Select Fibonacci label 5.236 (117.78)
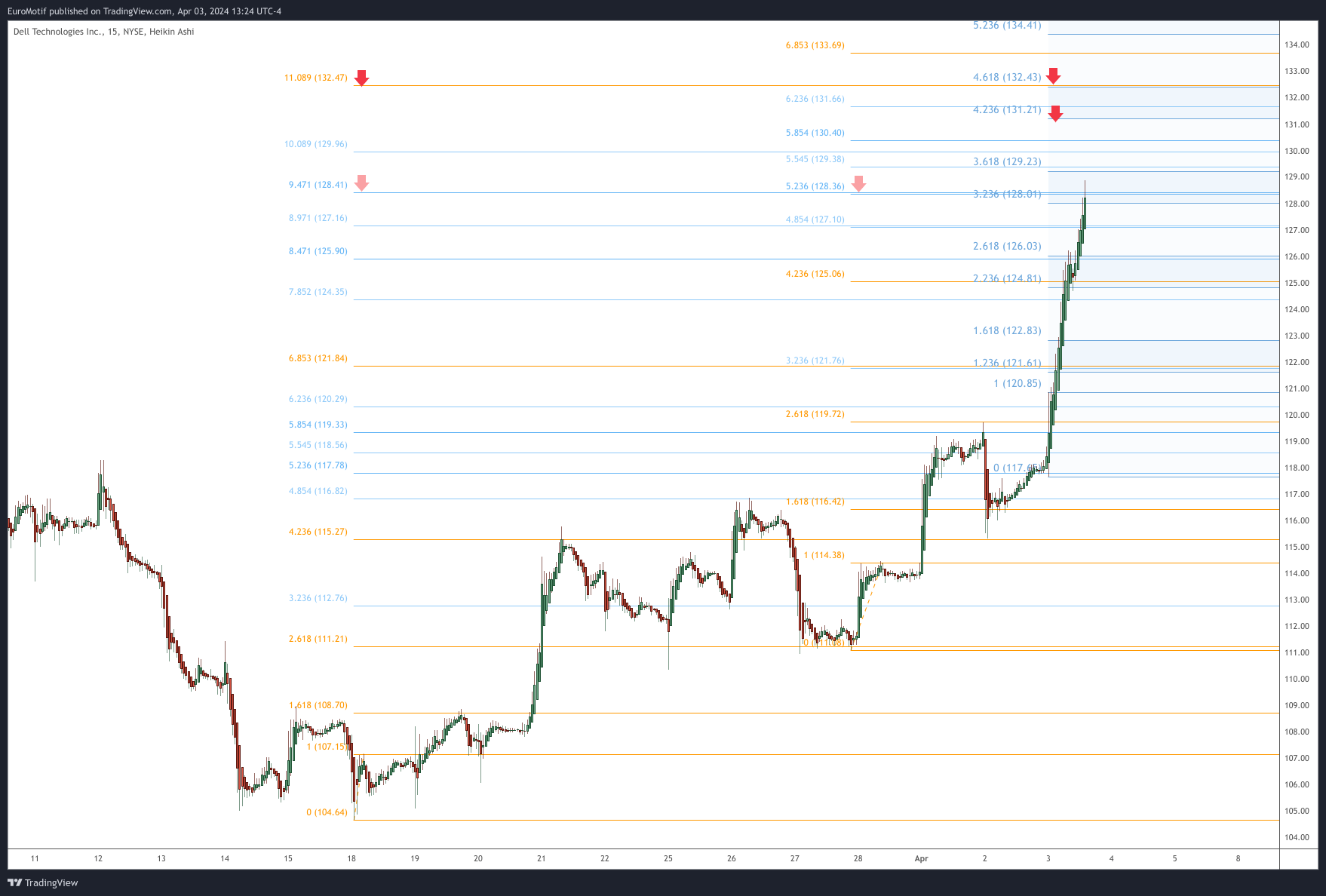 tap(318, 465)
